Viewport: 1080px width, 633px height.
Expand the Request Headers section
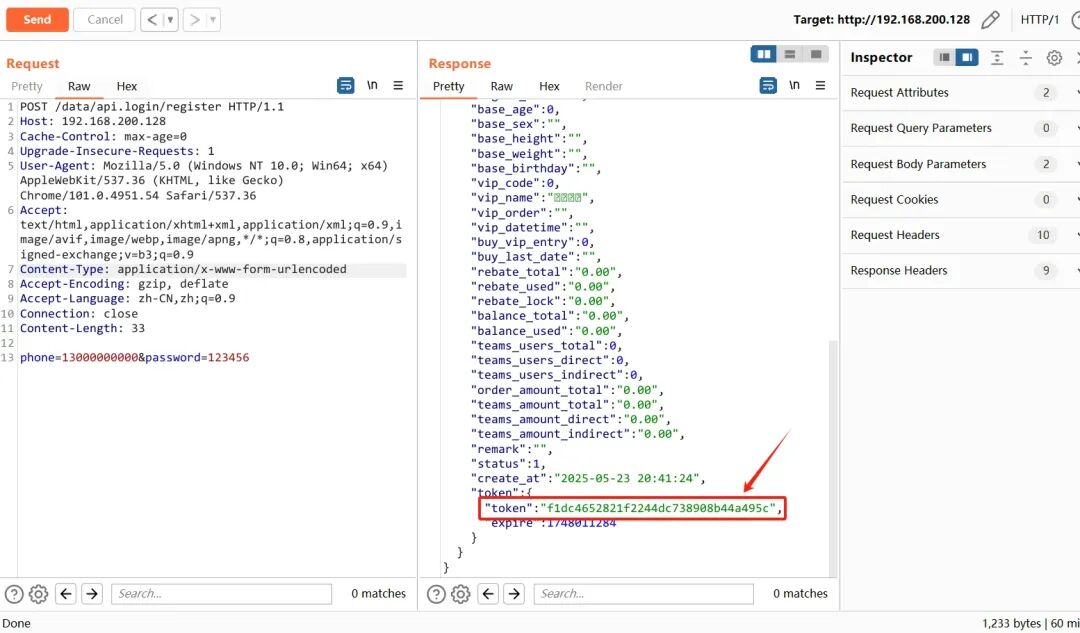(x=961, y=235)
